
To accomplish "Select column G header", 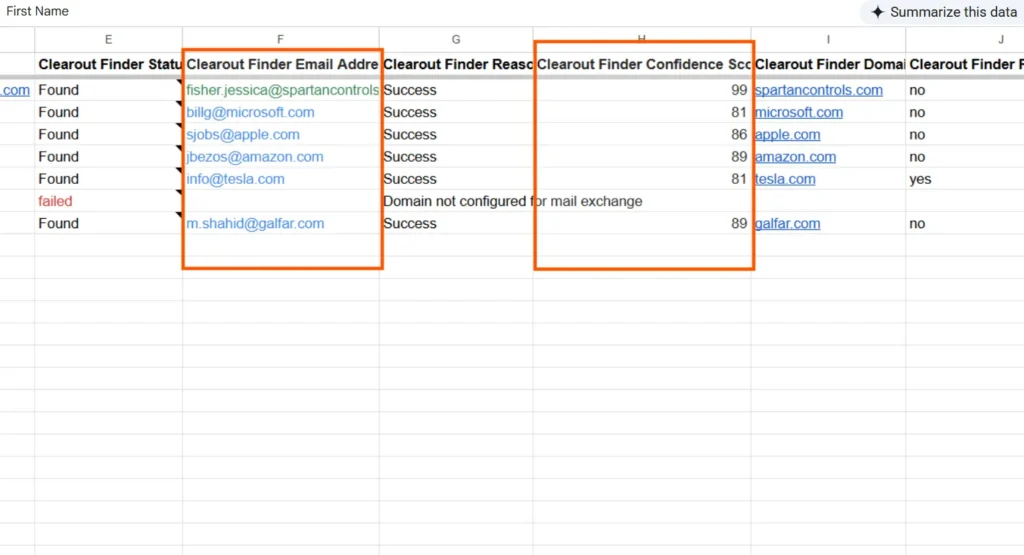I will pos(456,39).
